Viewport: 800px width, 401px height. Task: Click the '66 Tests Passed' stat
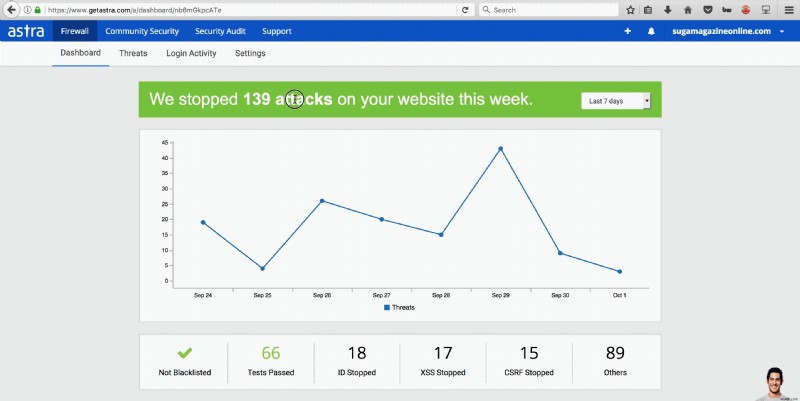coord(271,361)
